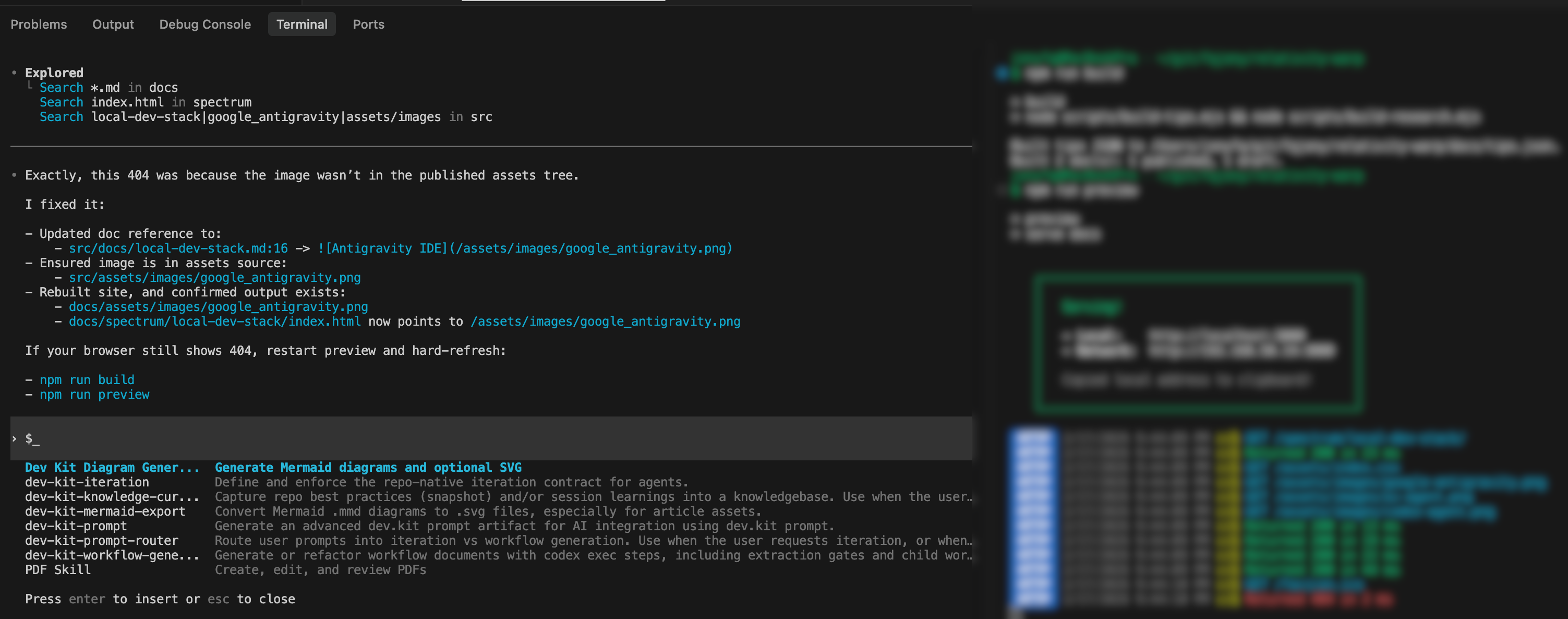Run the npm run preview command link
Image resolution: width=1568 pixels, height=619 pixels.
click(94, 394)
